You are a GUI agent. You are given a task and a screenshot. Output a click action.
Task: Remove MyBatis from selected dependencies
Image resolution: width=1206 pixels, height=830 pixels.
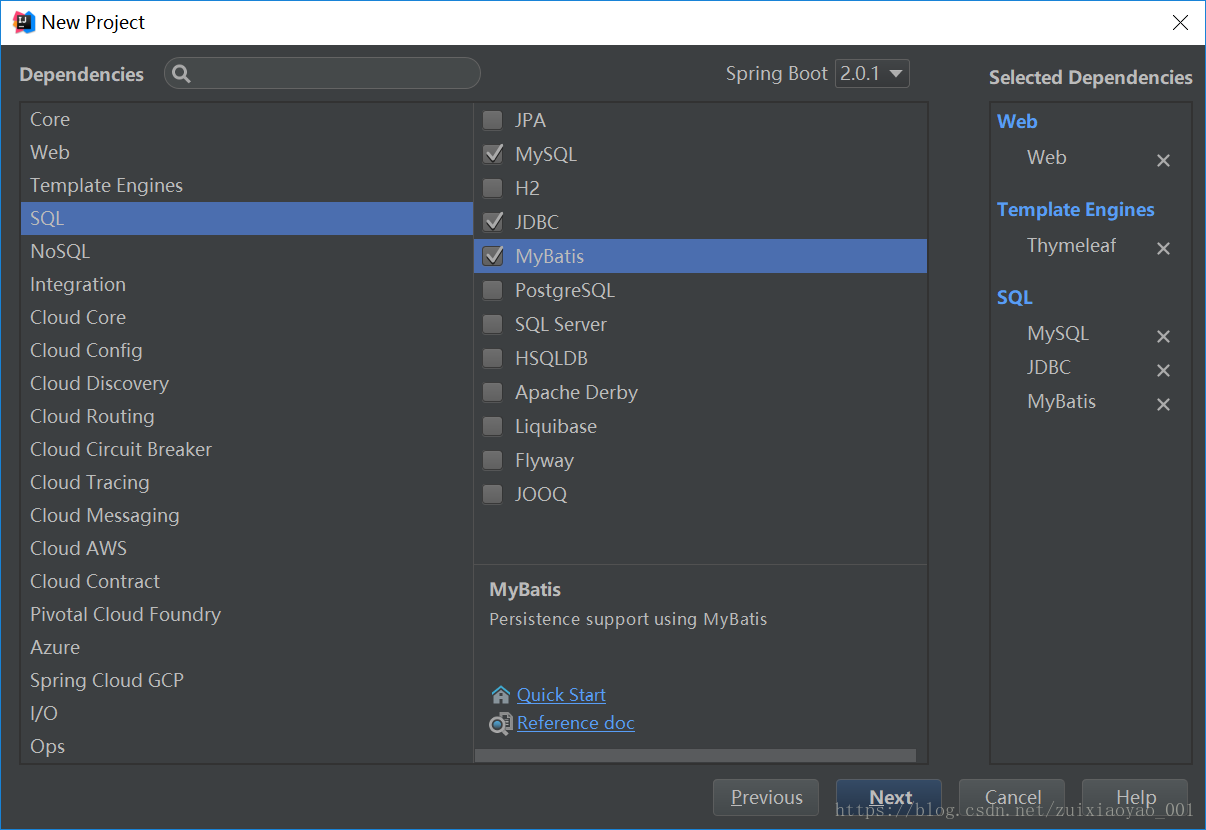[1163, 404]
